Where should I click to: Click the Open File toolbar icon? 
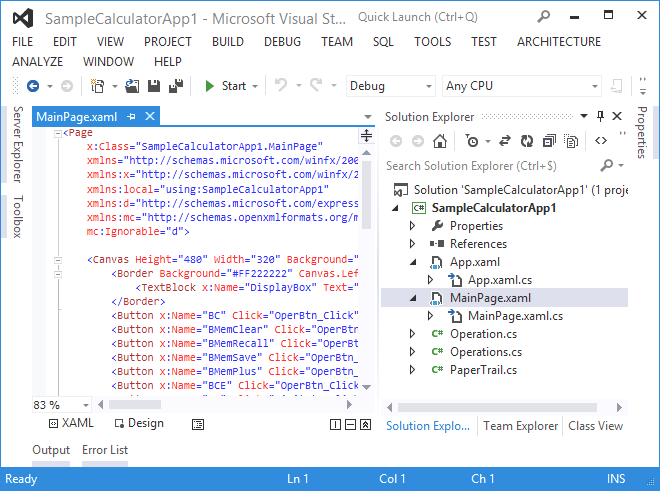click(132, 86)
